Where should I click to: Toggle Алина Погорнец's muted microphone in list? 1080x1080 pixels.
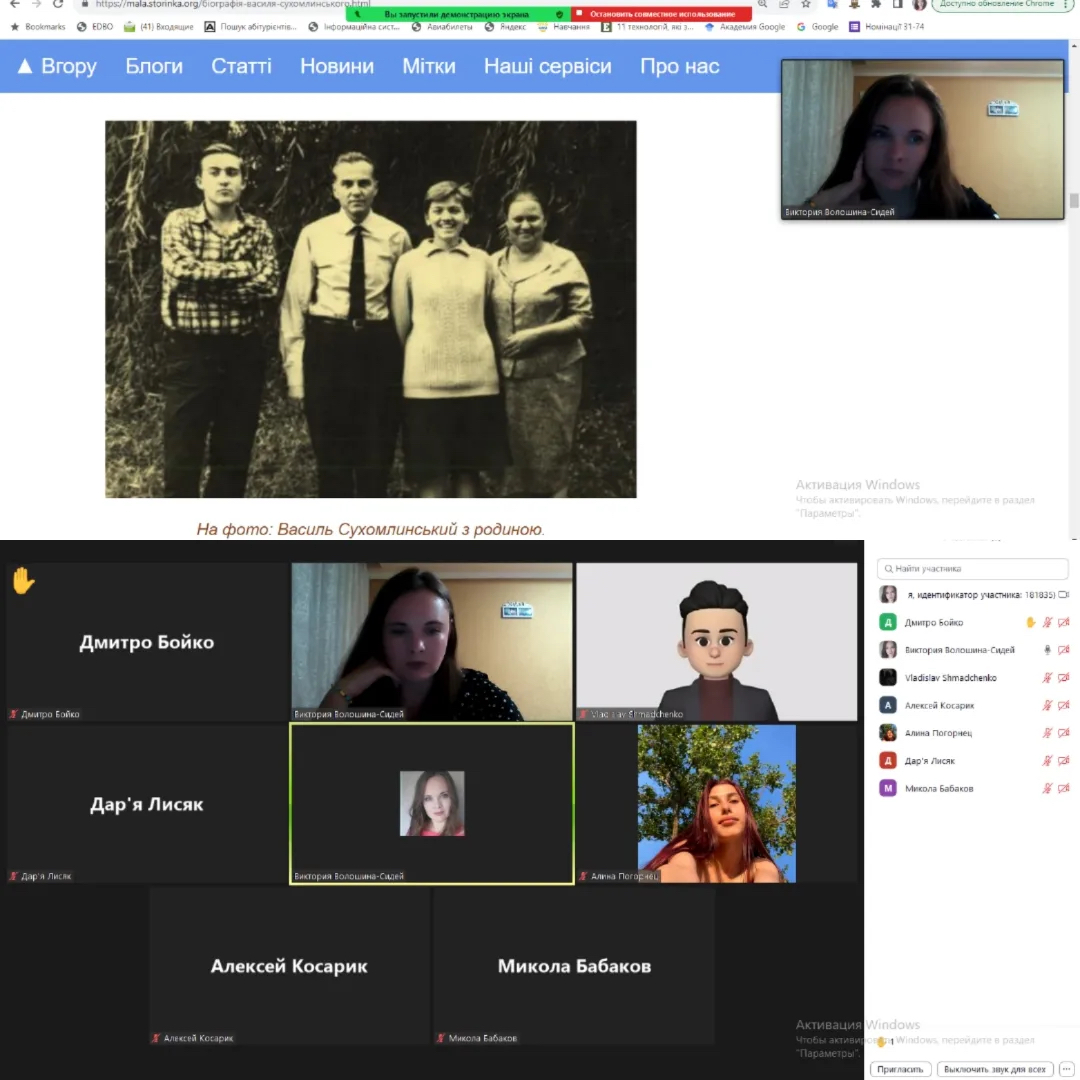1047,733
